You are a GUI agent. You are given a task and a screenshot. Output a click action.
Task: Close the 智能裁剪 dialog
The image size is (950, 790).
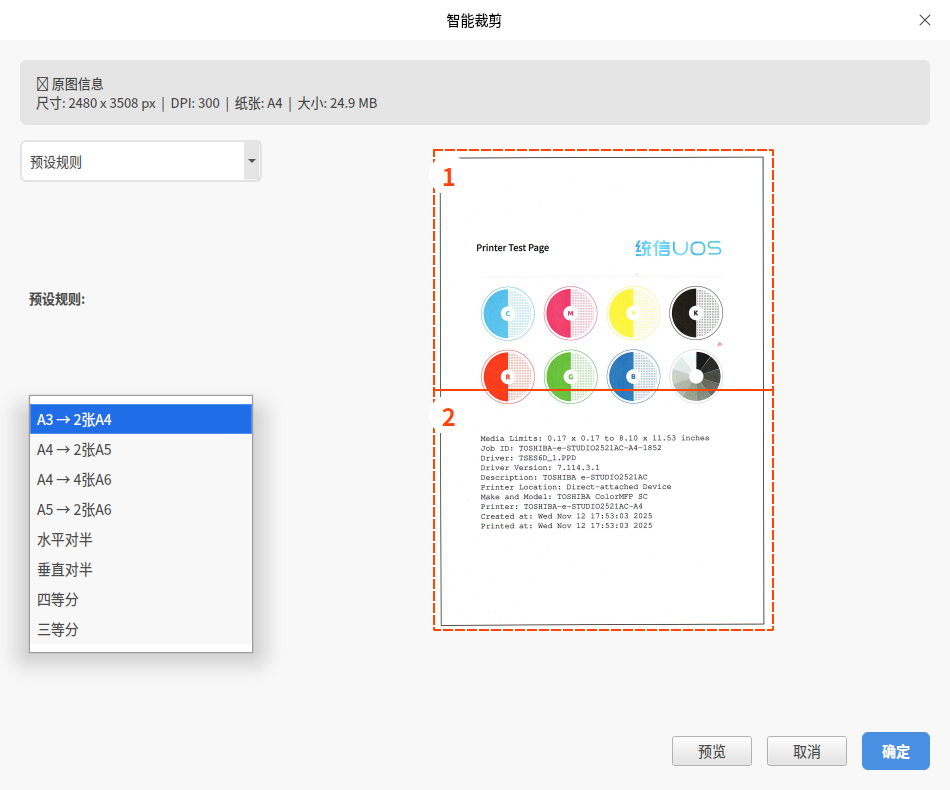click(925, 21)
